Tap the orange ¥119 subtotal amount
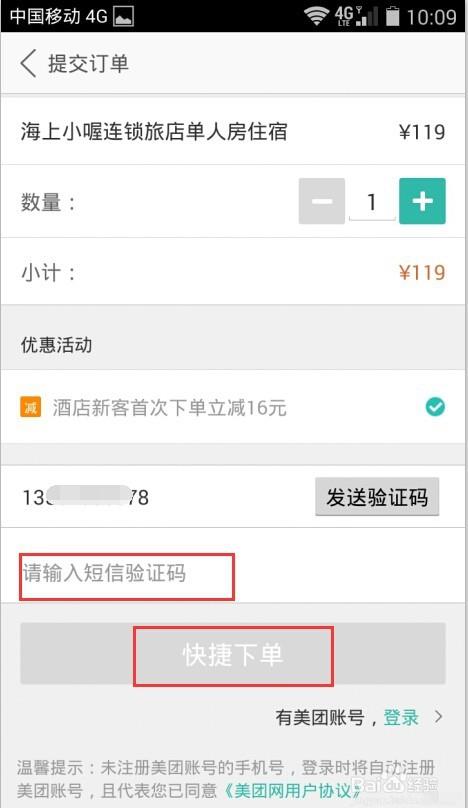This screenshot has width=468, height=808. point(422,272)
